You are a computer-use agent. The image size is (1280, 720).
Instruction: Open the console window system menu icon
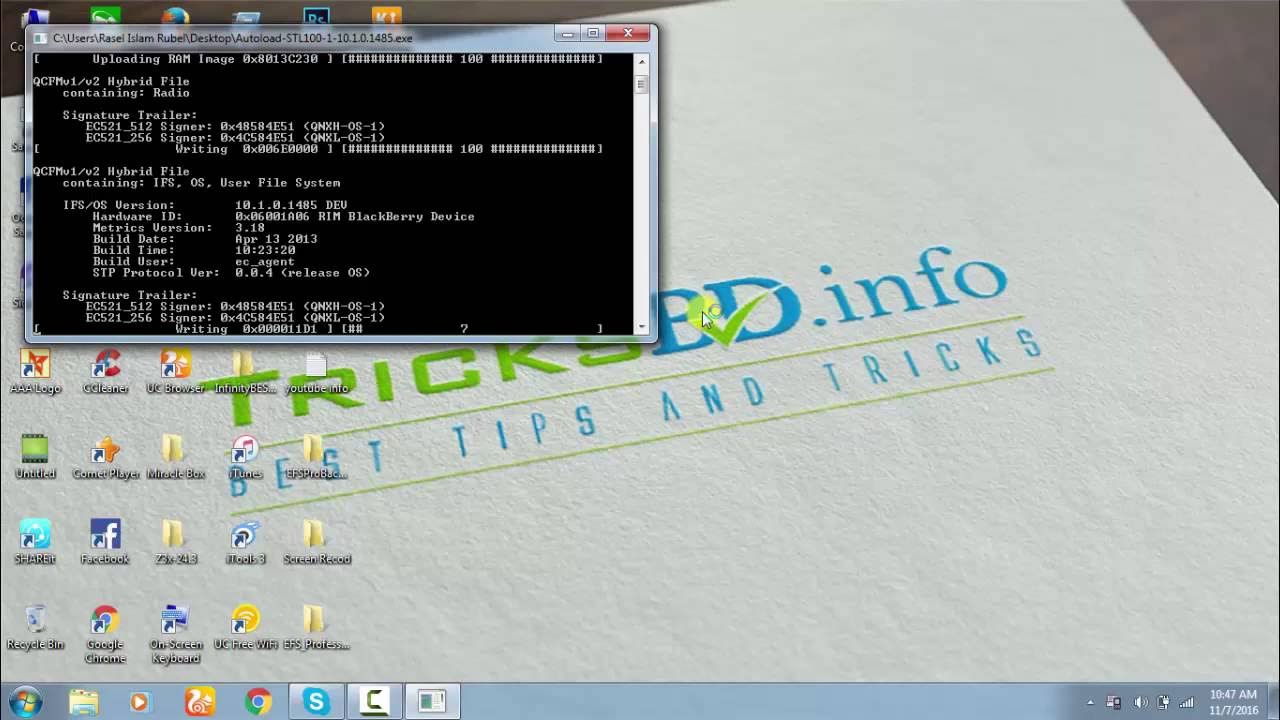[40, 38]
